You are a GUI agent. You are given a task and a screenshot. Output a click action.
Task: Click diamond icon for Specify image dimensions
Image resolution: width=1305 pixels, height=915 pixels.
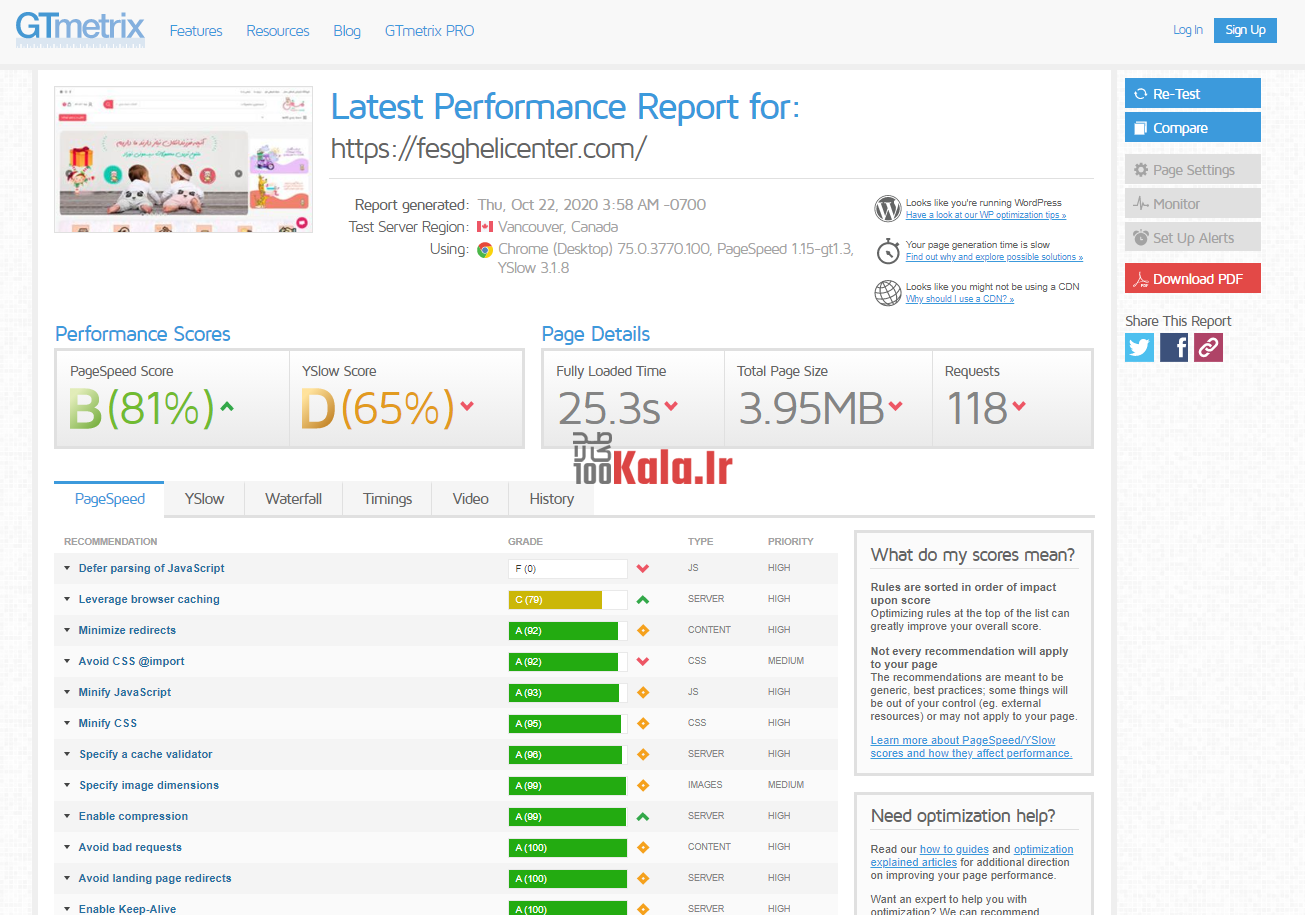point(643,785)
